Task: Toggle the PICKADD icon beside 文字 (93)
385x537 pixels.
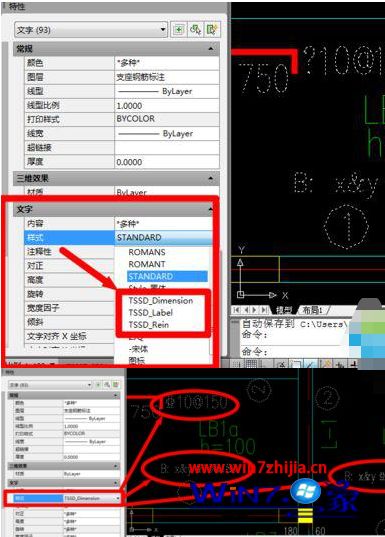Action: (179, 30)
